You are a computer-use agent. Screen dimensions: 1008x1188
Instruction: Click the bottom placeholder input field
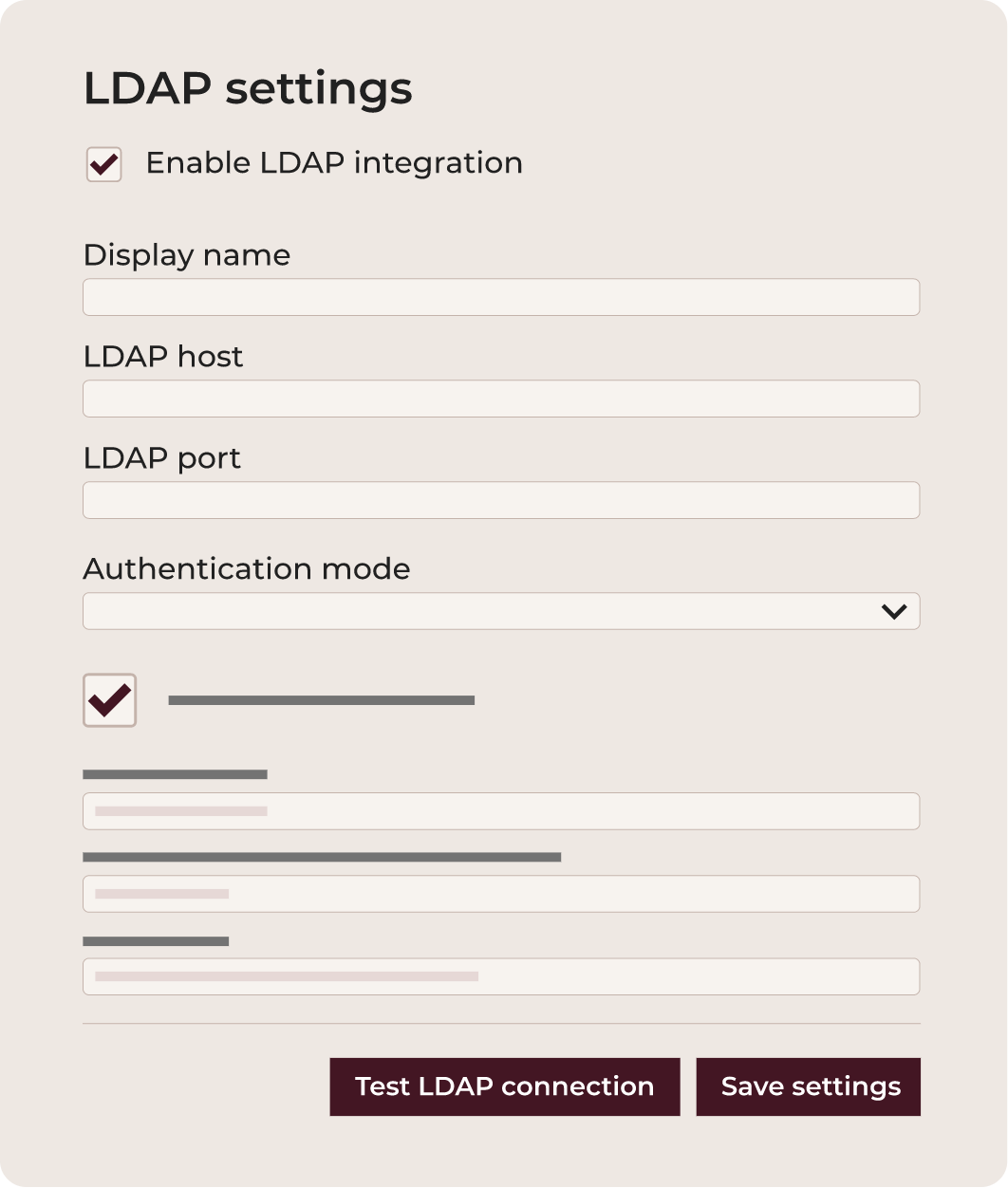501,975
